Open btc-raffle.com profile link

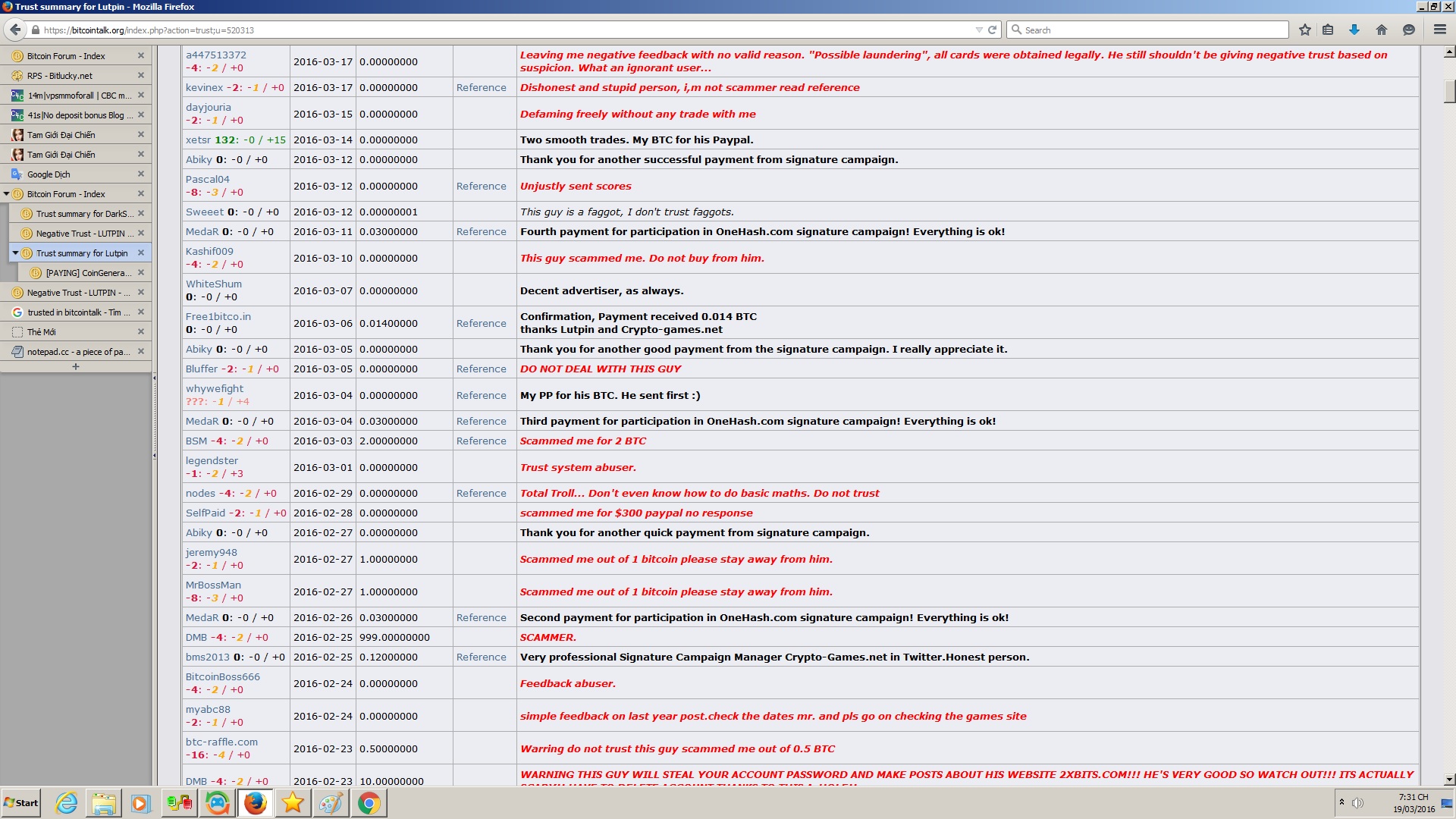pyautogui.click(x=221, y=742)
